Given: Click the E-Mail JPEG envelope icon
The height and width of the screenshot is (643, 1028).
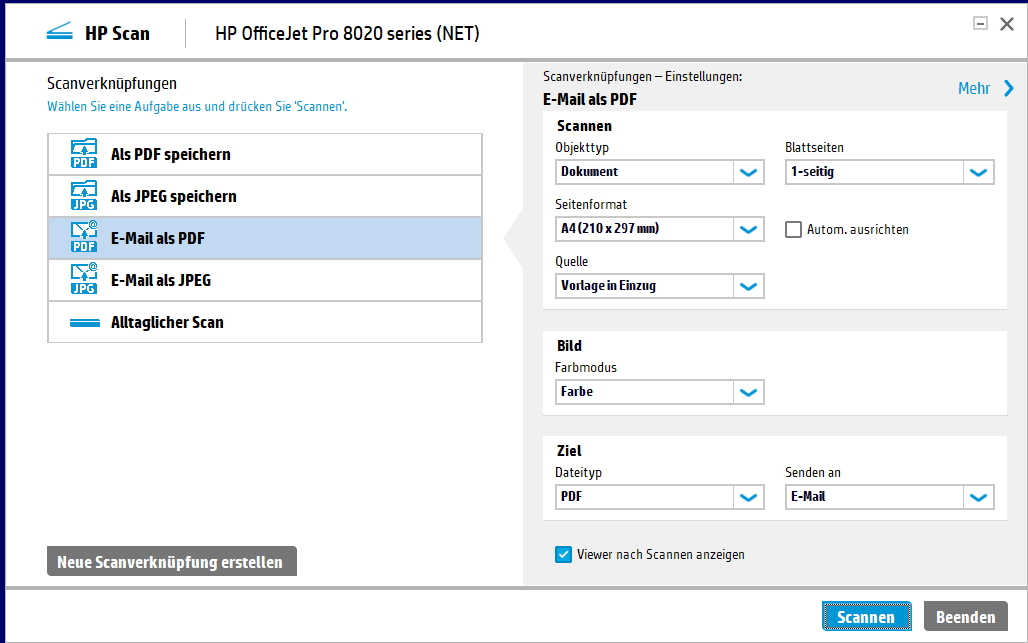Looking at the screenshot, I should click(x=84, y=281).
